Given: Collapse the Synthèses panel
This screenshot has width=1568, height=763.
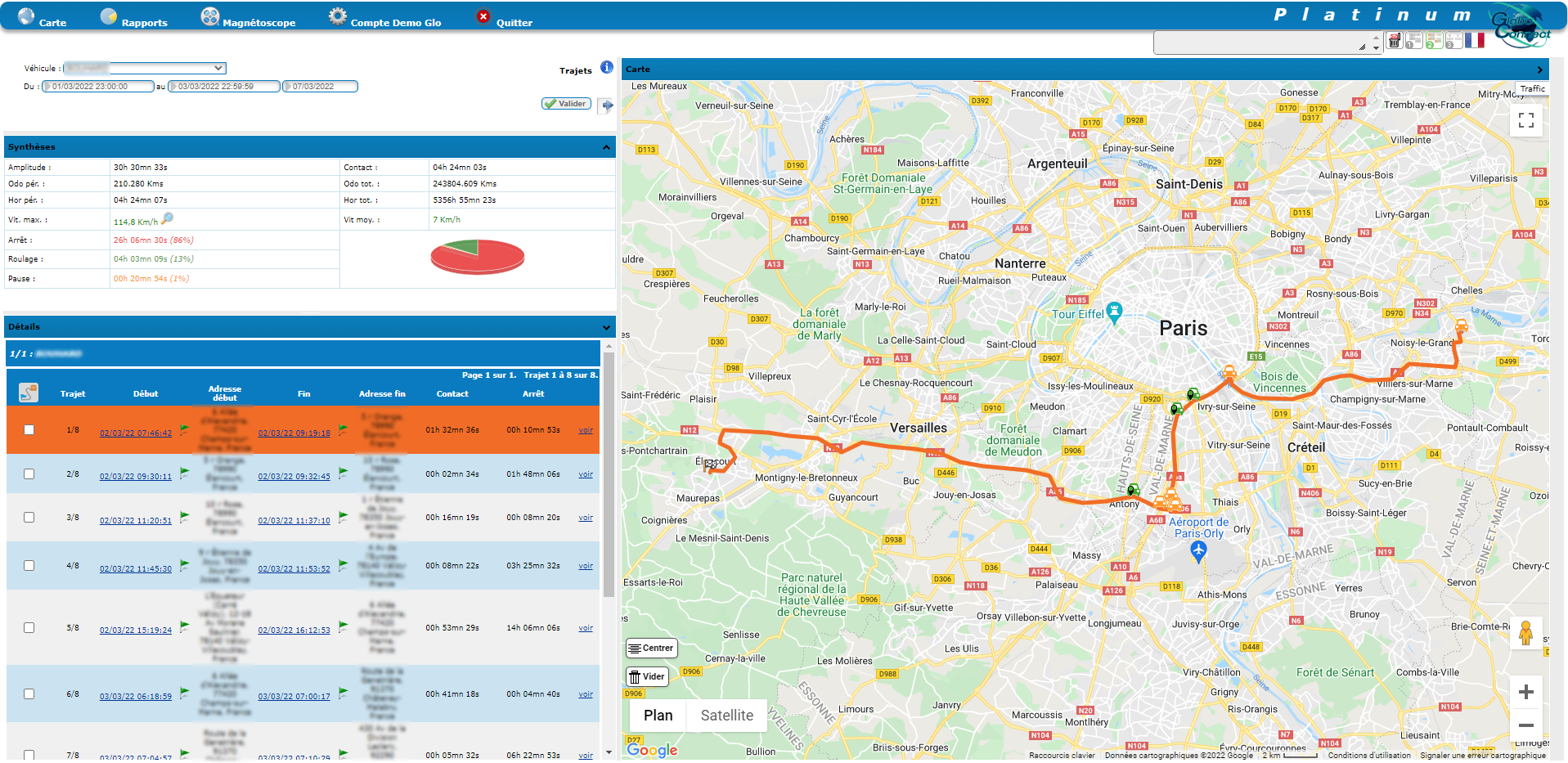Looking at the screenshot, I should [606, 147].
